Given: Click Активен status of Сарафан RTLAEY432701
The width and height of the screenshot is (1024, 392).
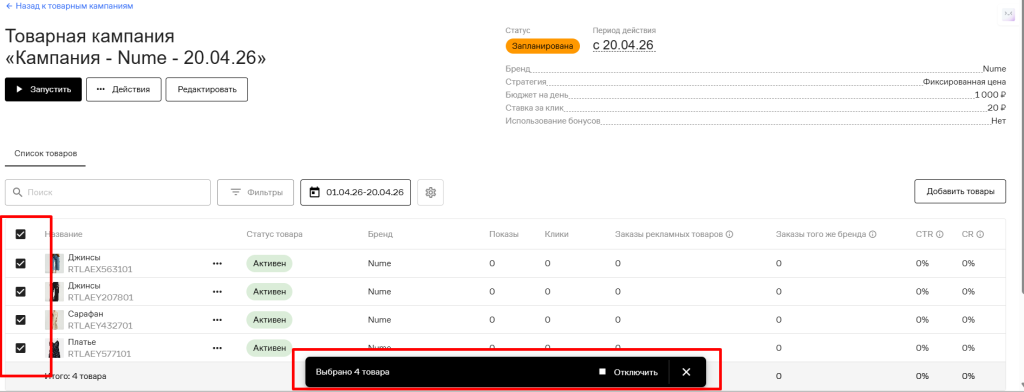Looking at the screenshot, I should [x=269, y=320].
